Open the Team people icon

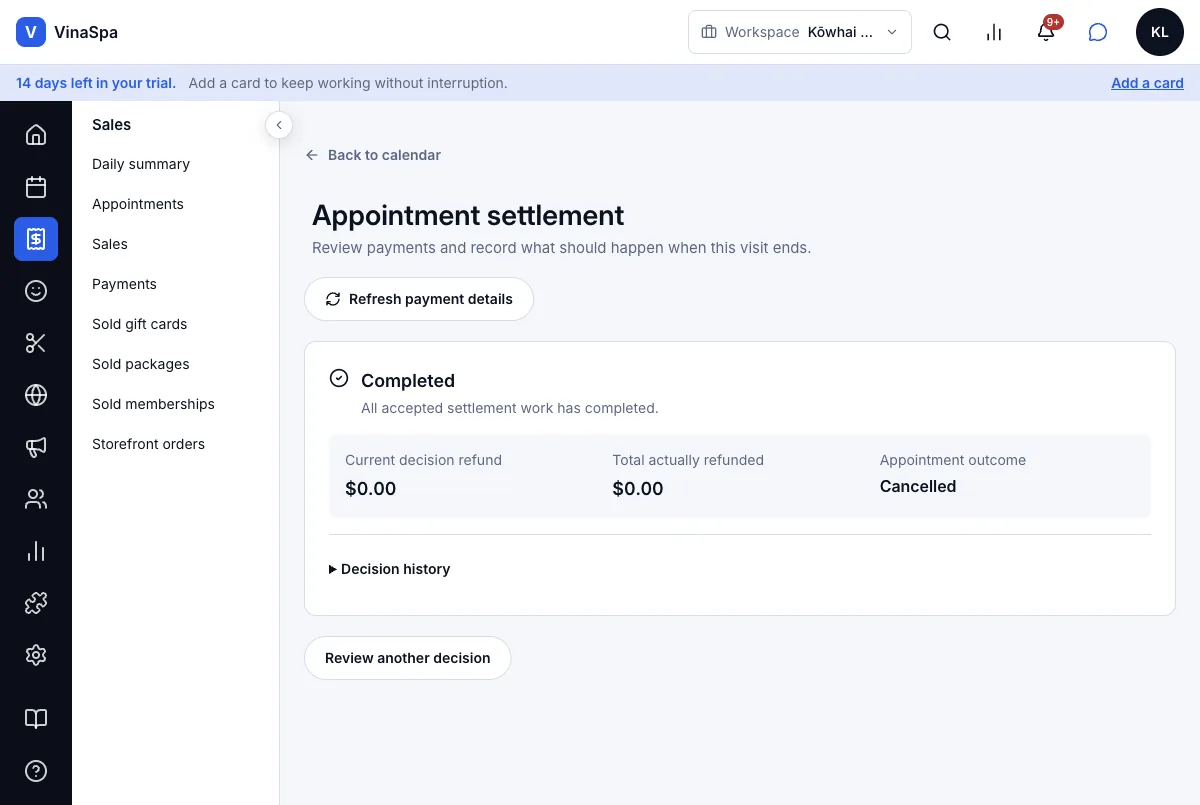(36, 499)
